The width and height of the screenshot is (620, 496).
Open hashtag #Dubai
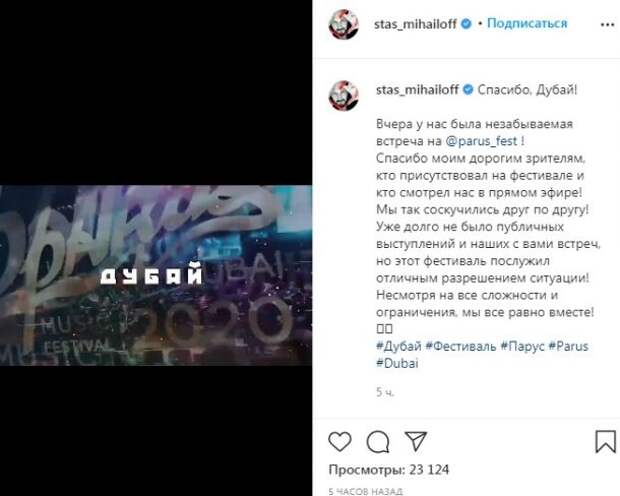click(x=397, y=363)
